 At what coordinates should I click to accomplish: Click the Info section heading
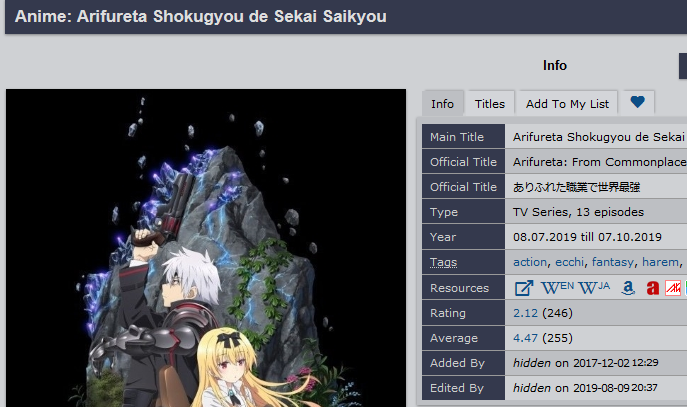tap(555, 66)
